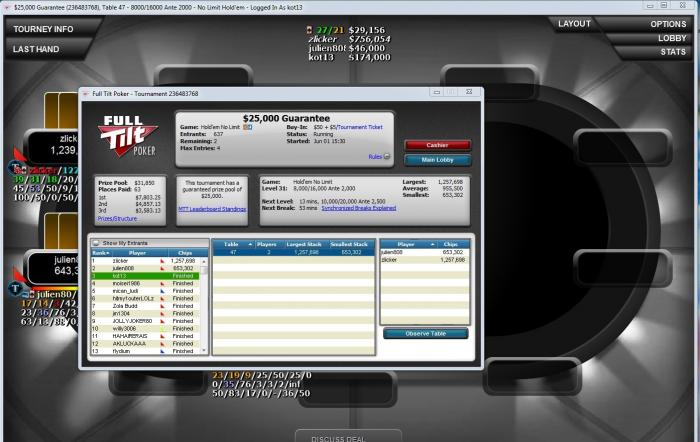
Task: Open the Tournament Ticket link
Action: click(360, 127)
